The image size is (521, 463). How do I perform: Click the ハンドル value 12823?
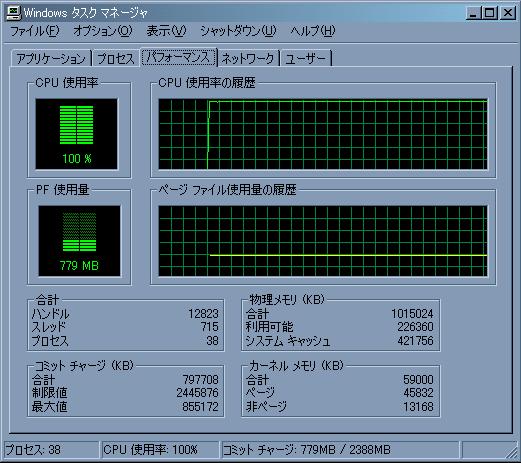203,314
